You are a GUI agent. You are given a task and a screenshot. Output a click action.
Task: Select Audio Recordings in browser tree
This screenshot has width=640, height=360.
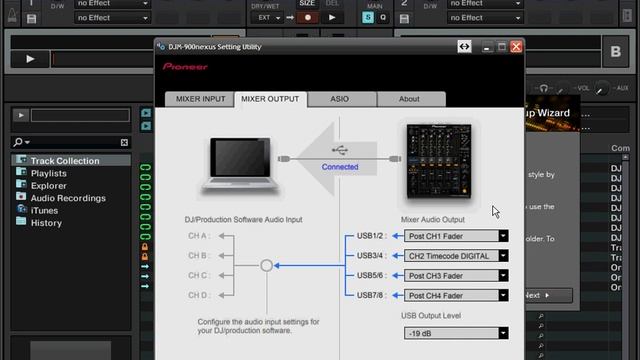click(x=68, y=198)
